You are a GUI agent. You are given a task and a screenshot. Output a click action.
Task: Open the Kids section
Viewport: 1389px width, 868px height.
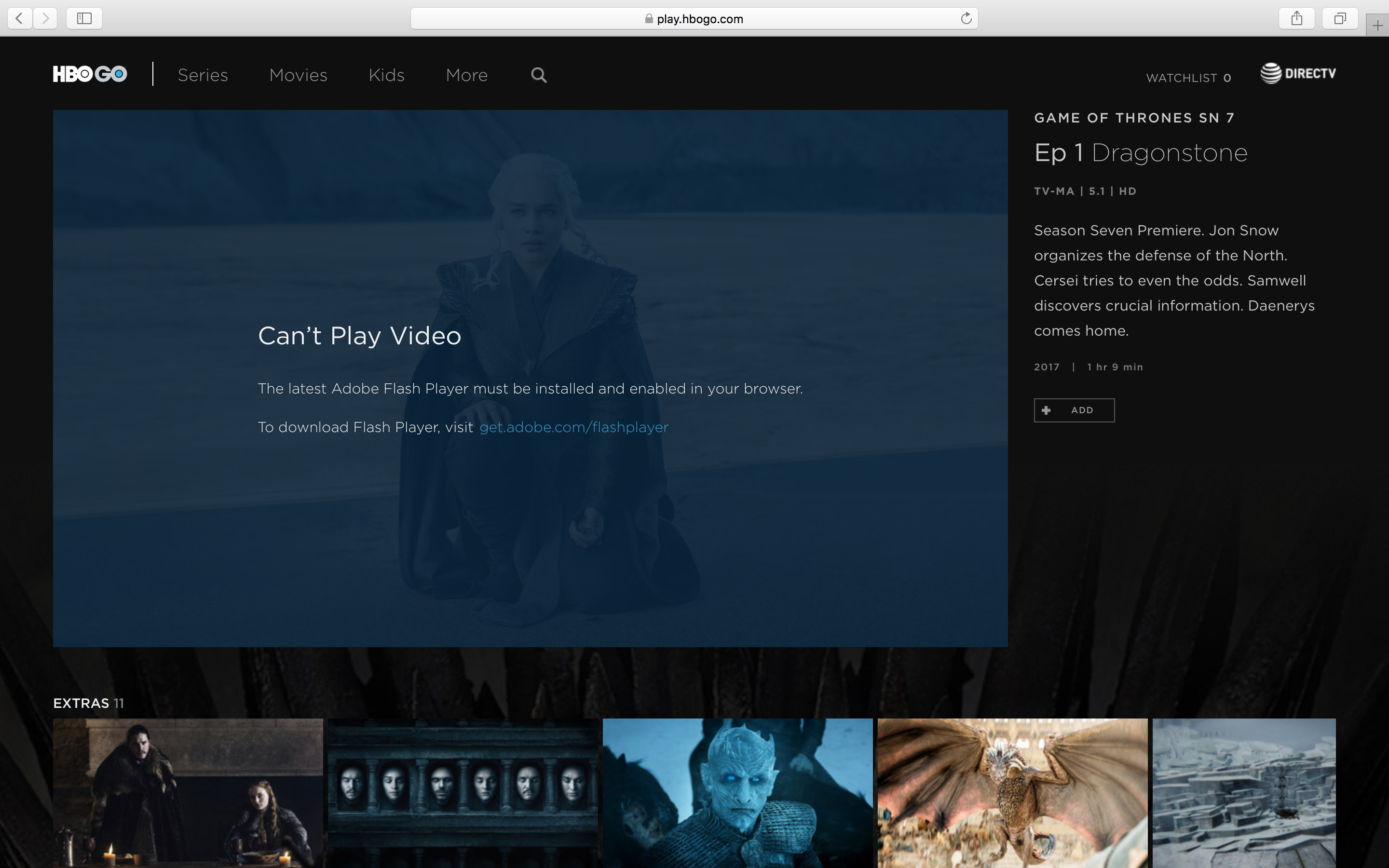pos(386,75)
